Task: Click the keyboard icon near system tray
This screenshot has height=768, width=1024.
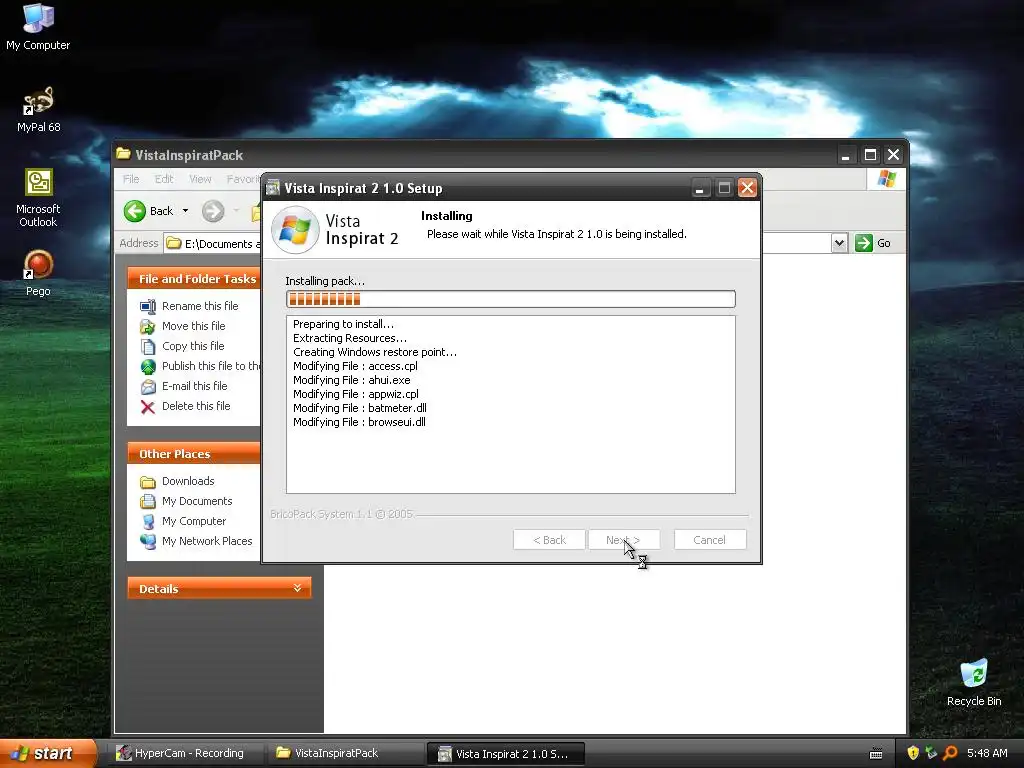Action: tap(876, 754)
